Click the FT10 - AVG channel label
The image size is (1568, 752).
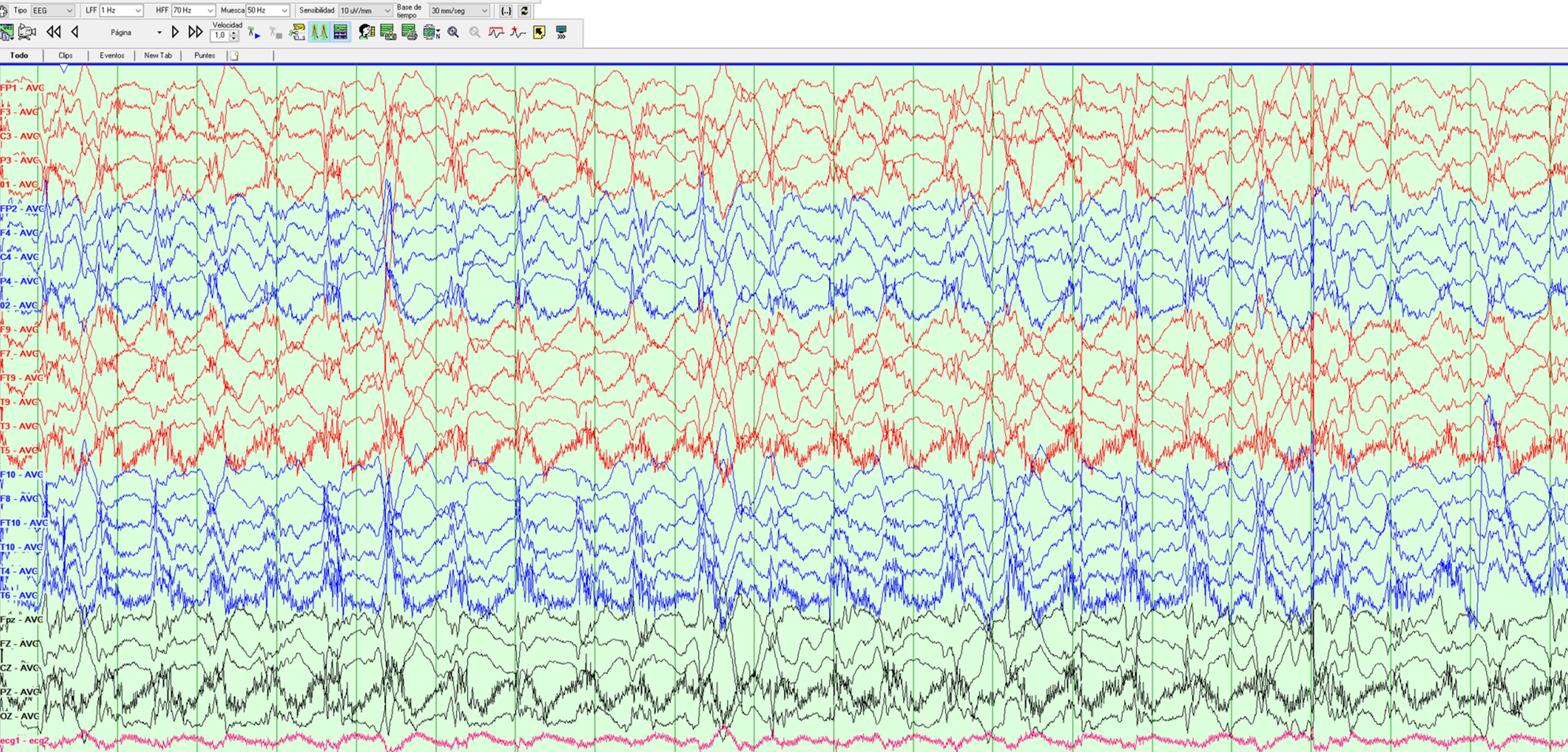[x=24, y=522]
